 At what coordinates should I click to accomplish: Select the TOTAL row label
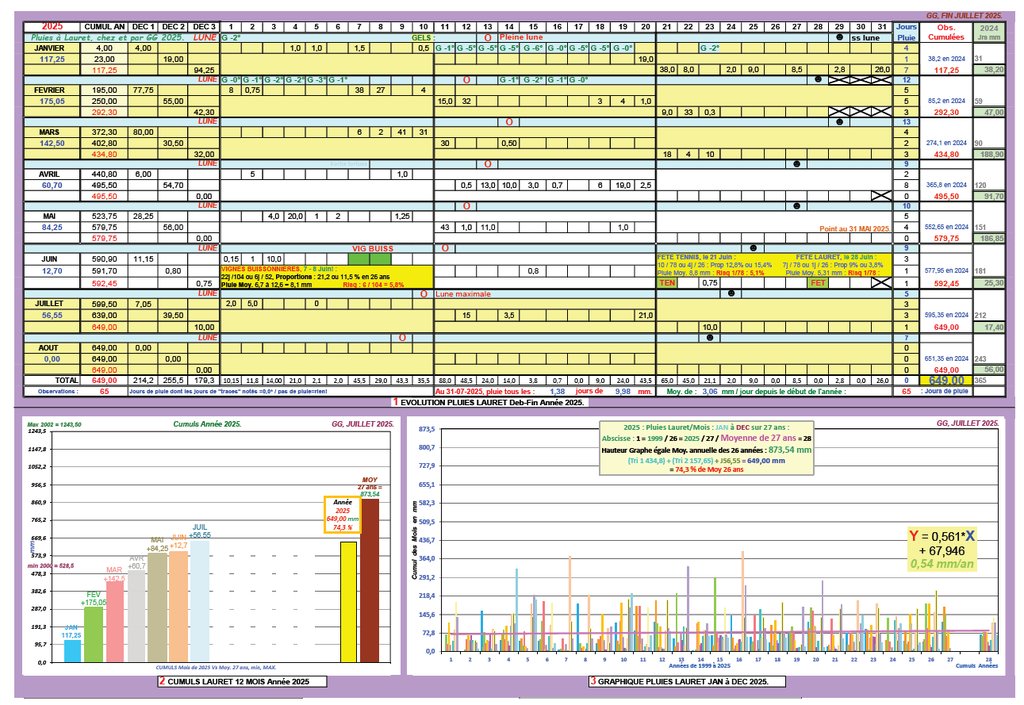click(x=67, y=380)
